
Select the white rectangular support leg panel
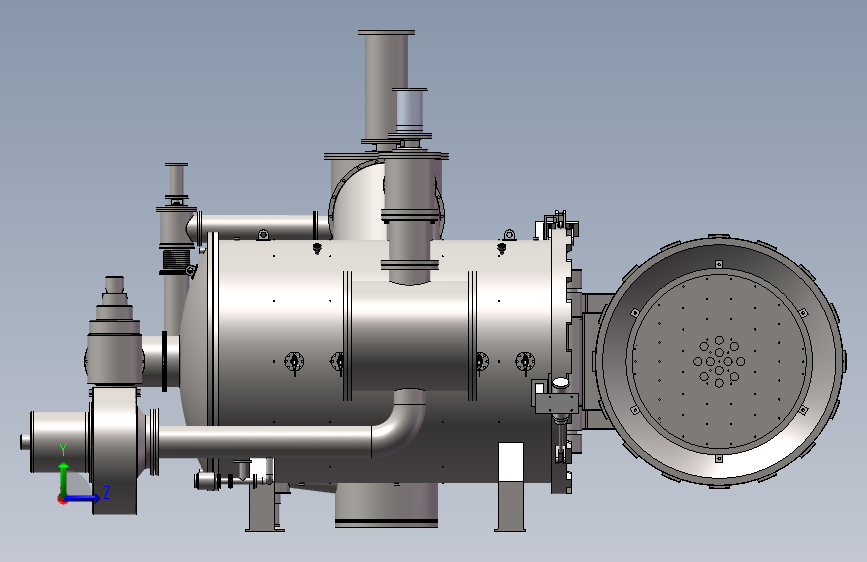click(x=511, y=461)
